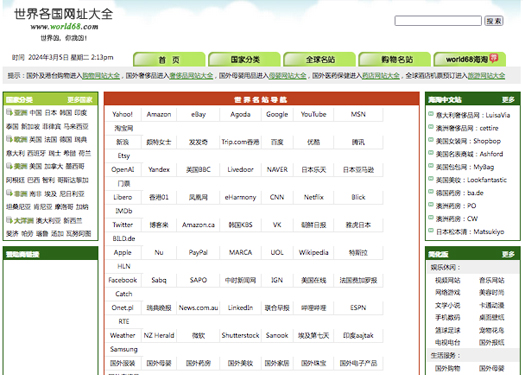Screen dimensions: 523x375
Task: Click the folder icon next to 亚洲
Action: click(x=9, y=112)
